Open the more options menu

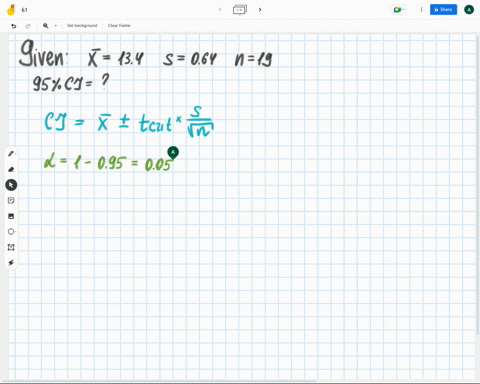pyautogui.click(x=421, y=10)
